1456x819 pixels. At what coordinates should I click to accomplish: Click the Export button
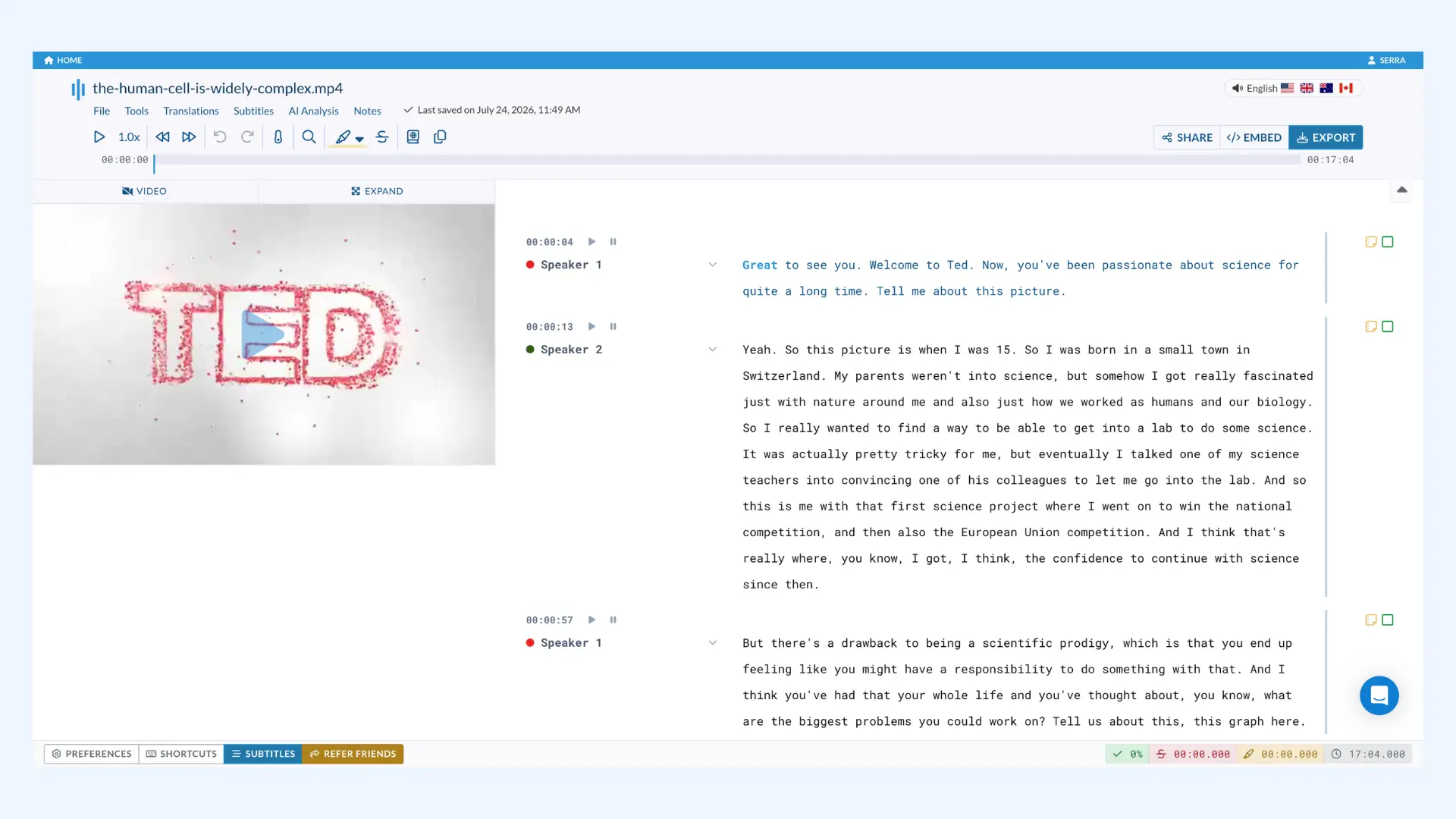pyautogui.click(x=1326, y=137)
